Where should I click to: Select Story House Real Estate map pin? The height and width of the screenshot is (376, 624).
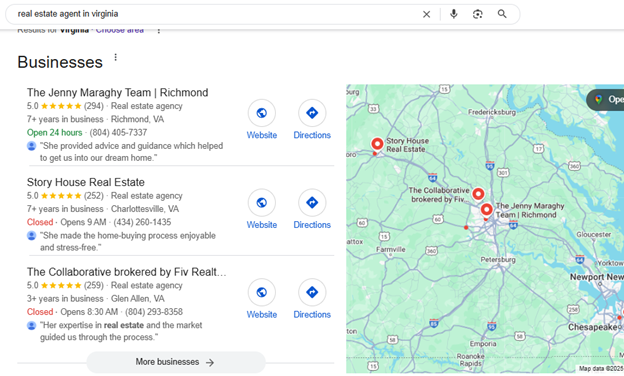377,144
